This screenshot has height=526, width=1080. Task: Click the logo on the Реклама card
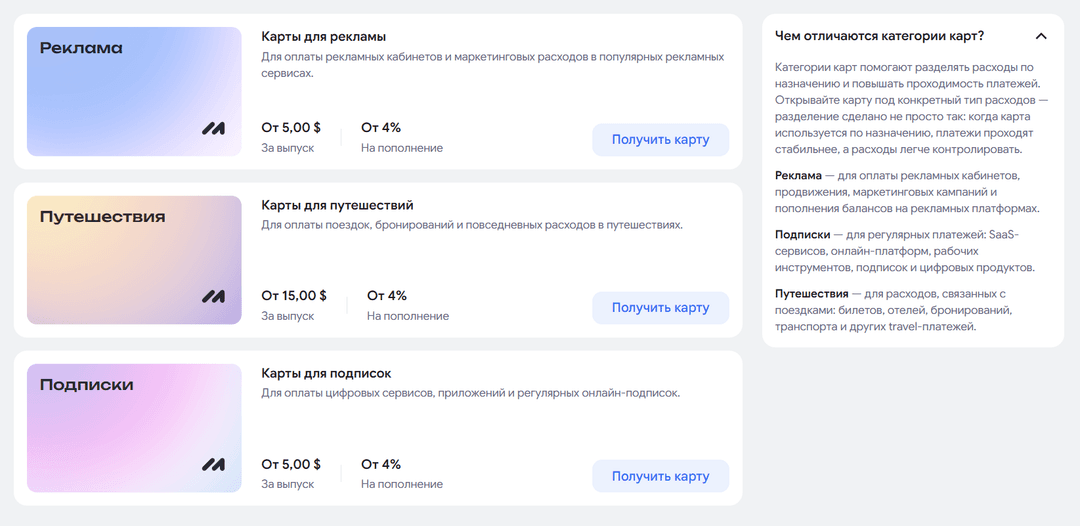213,129
